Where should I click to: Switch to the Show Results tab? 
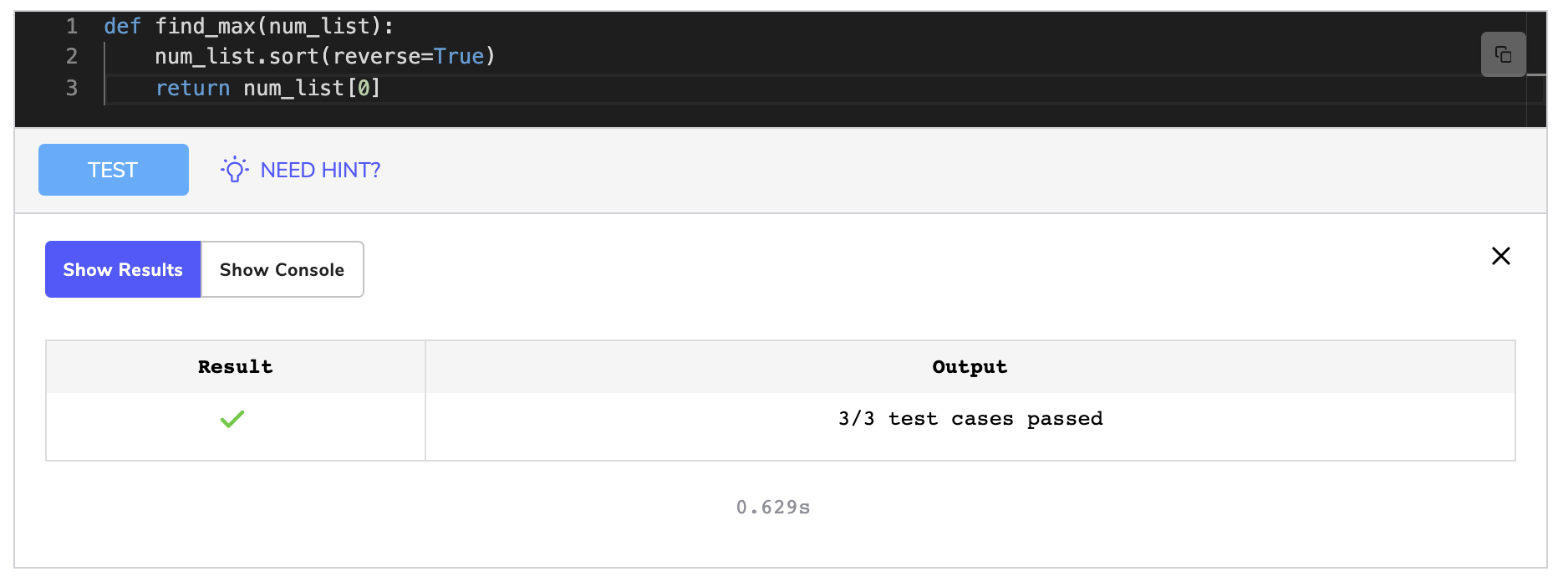pyautogui.click(x=123, y=269)
